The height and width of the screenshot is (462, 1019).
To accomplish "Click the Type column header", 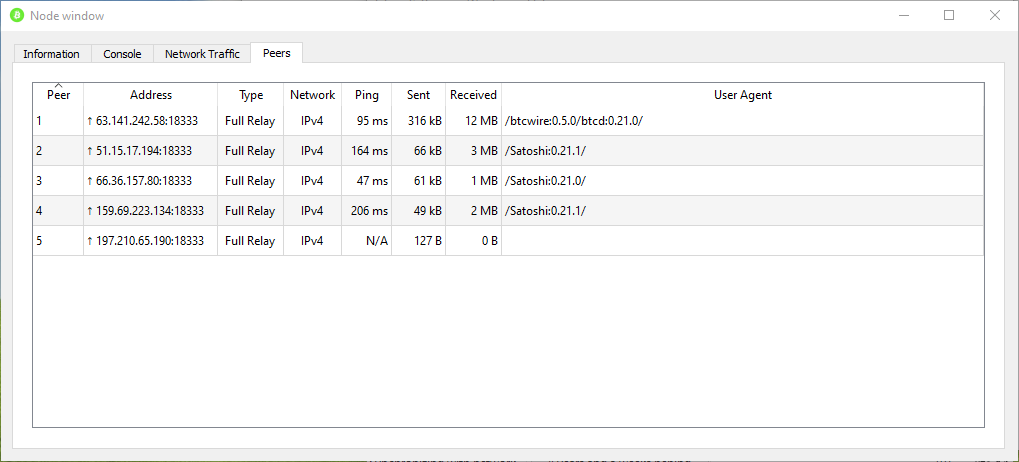I will pyautogui.click(x=251, y=95).
